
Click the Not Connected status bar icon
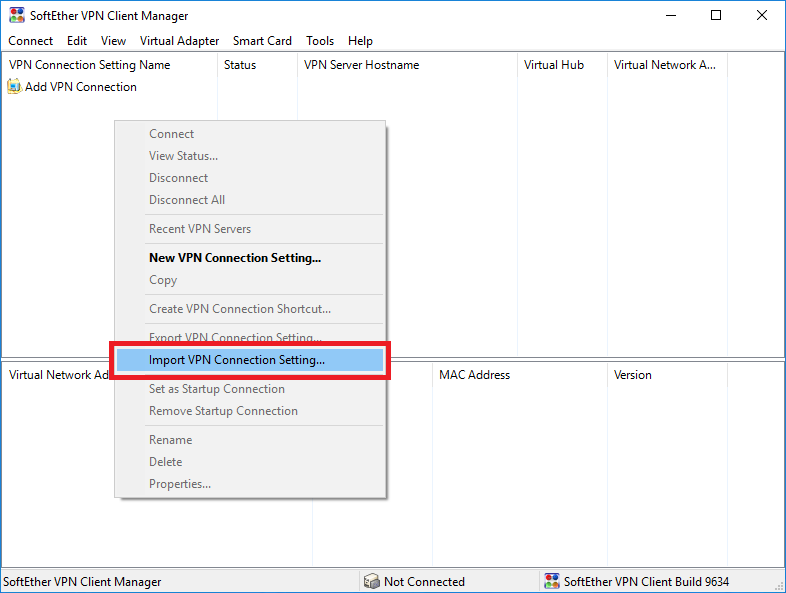pos(371,581)
